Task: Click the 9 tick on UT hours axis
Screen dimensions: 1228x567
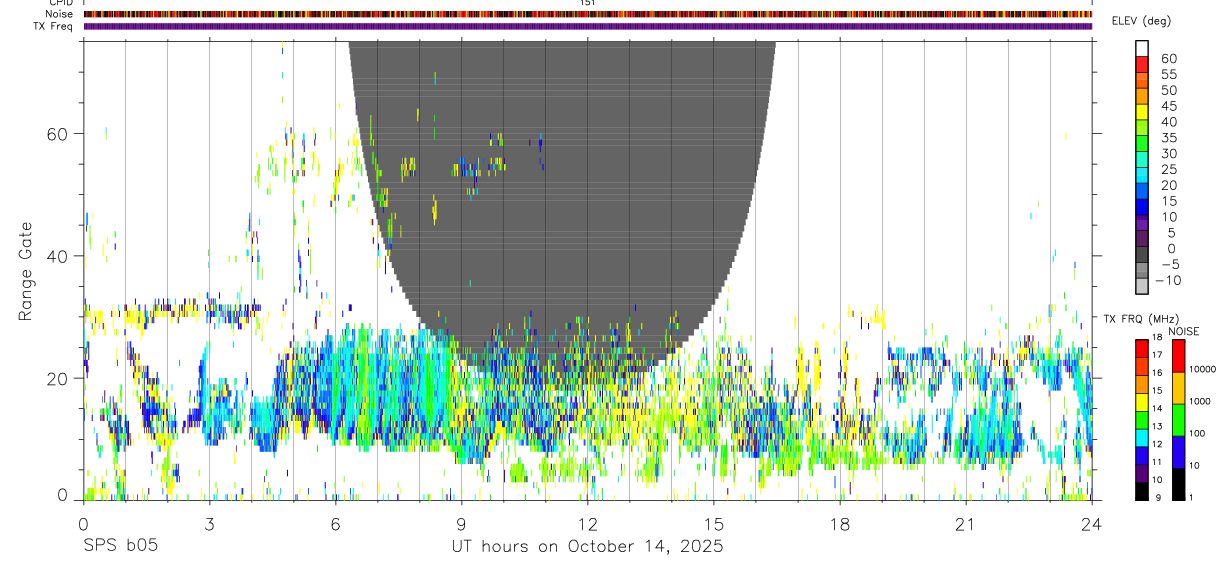Action: coord(461,525)
